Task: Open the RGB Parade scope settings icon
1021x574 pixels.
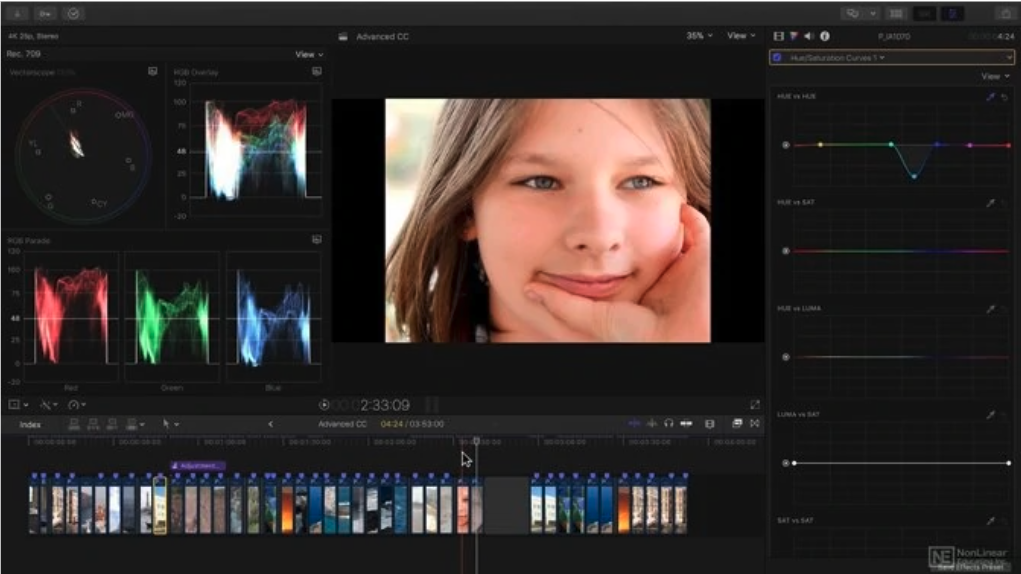Action: tap(316, 239)
